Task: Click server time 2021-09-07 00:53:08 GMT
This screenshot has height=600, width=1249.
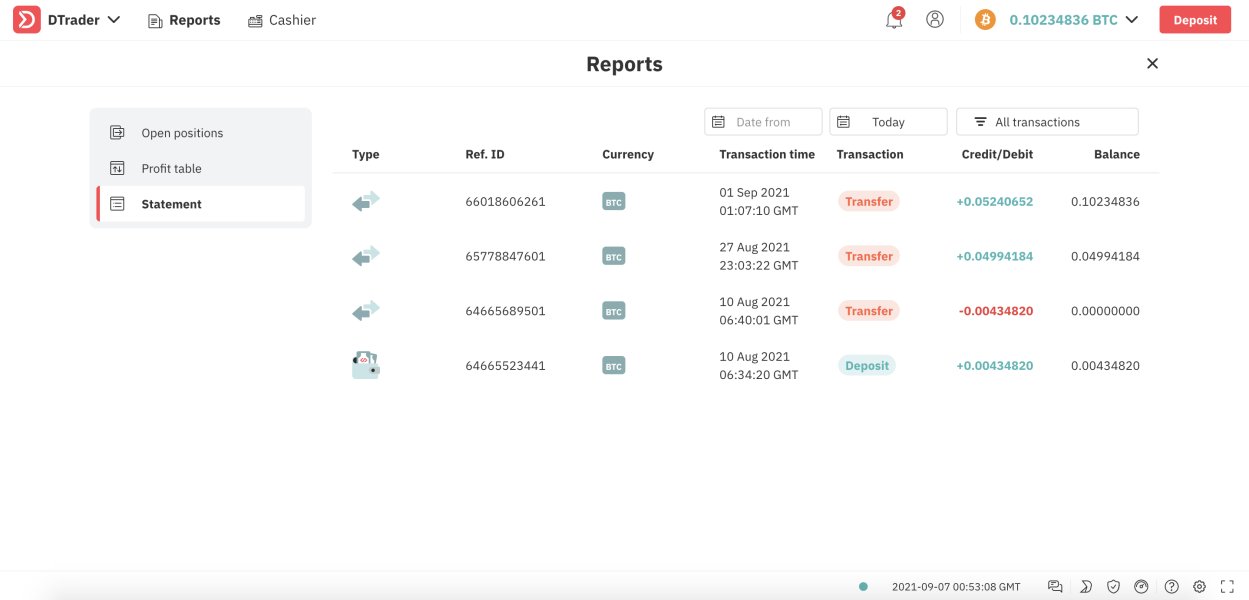Action: (x=956, y=587)
